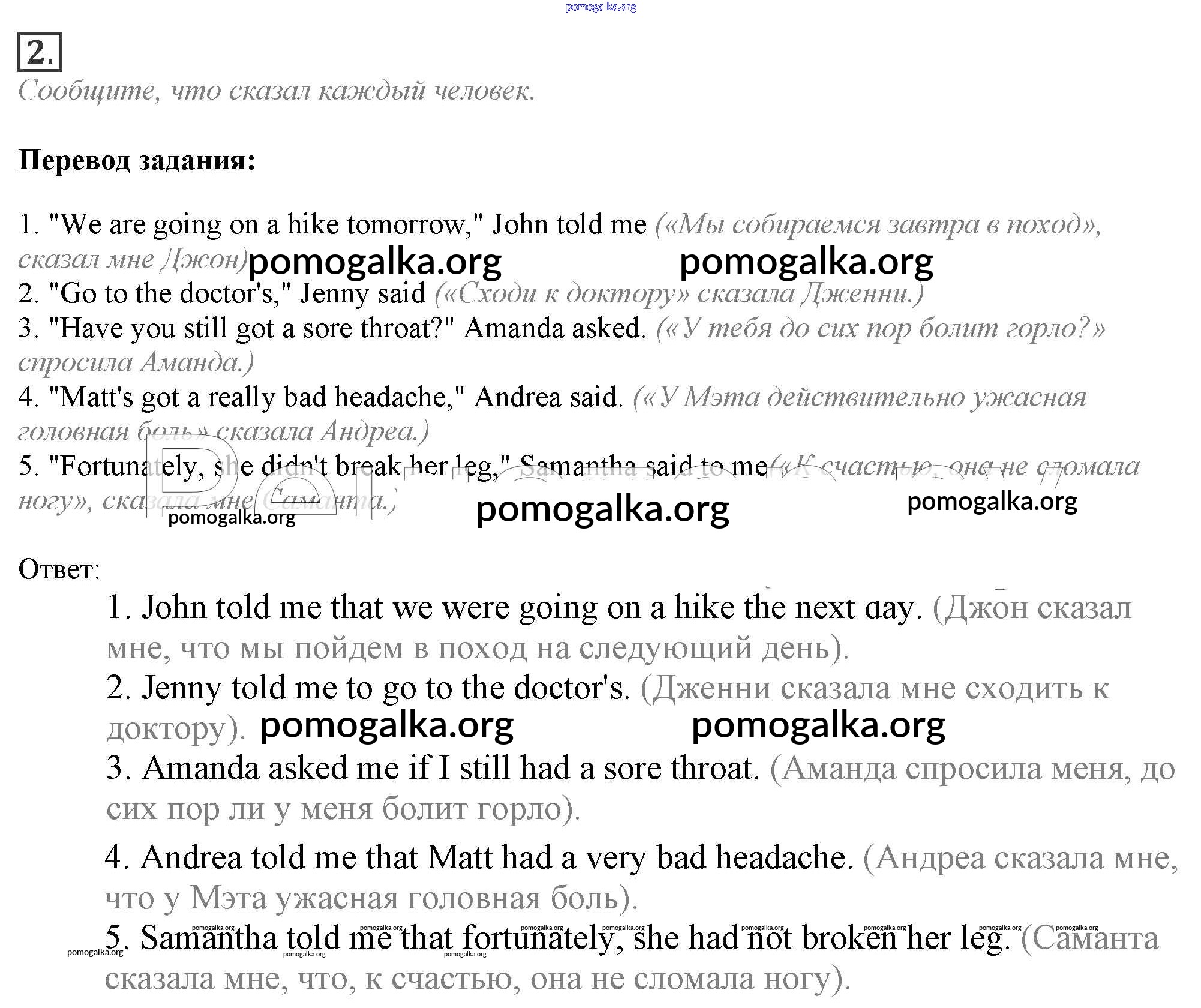
Task: Click the "Ответ:" label
Action: tap(59, 569)
